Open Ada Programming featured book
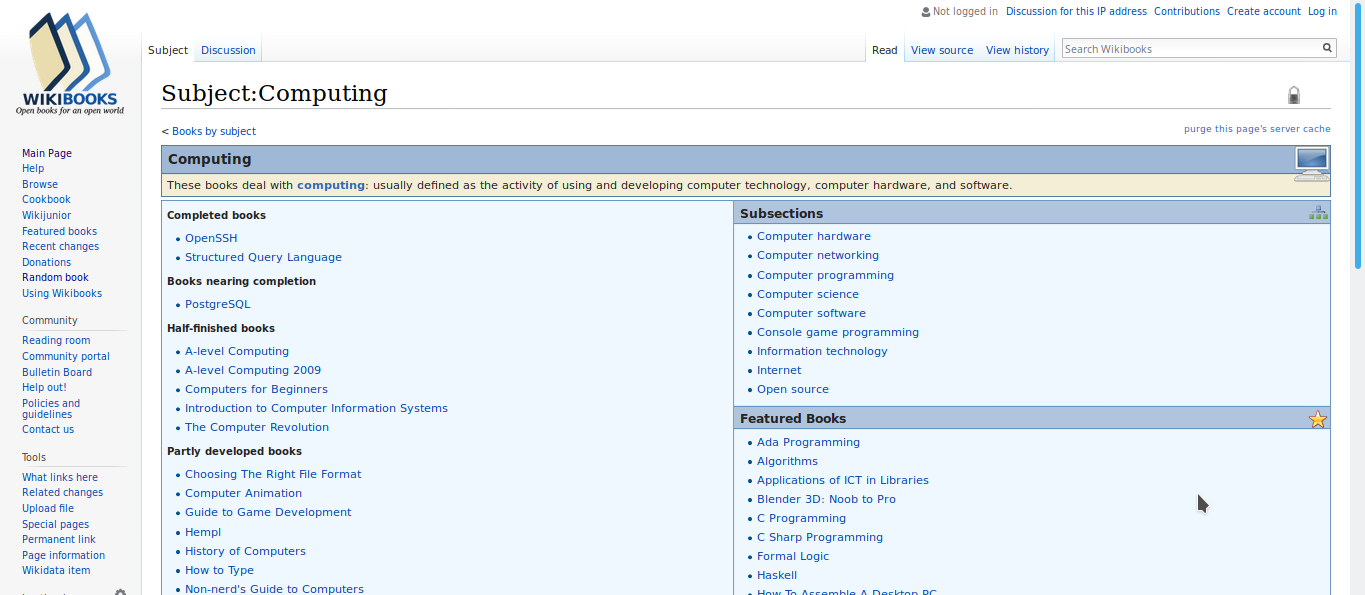 tap(808, 442)
